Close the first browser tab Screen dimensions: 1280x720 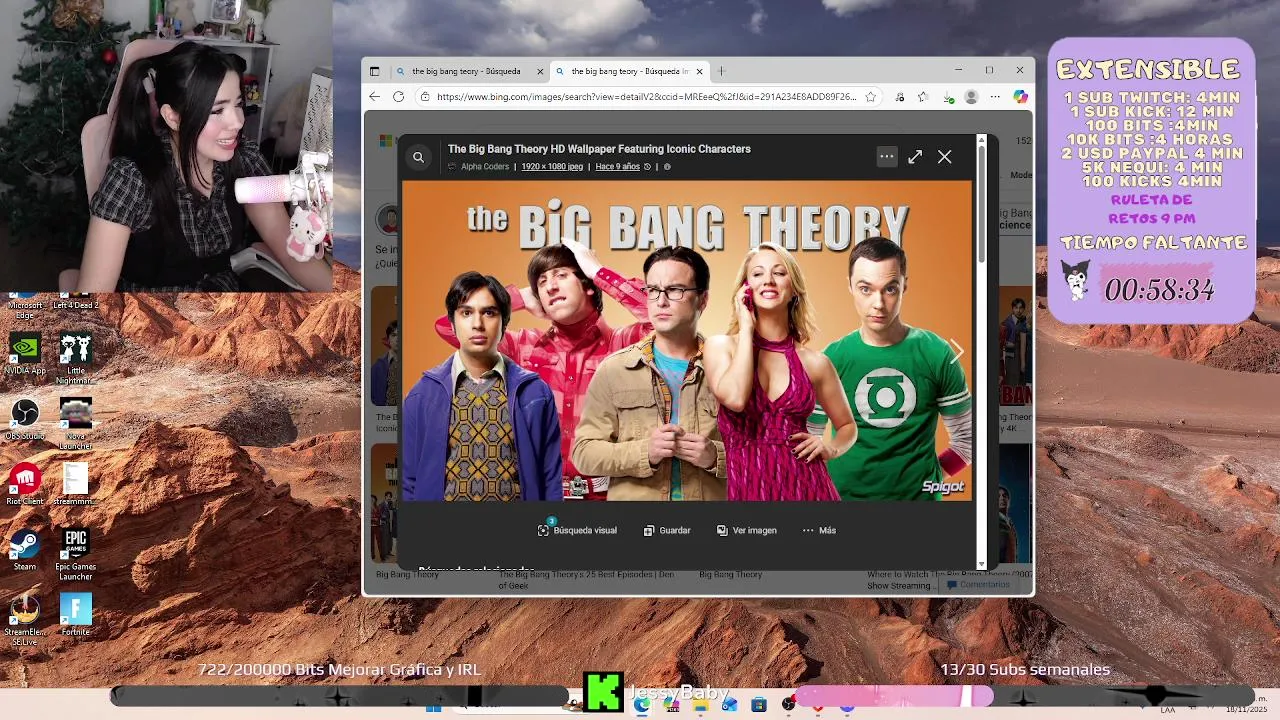[x=541, y=72]
